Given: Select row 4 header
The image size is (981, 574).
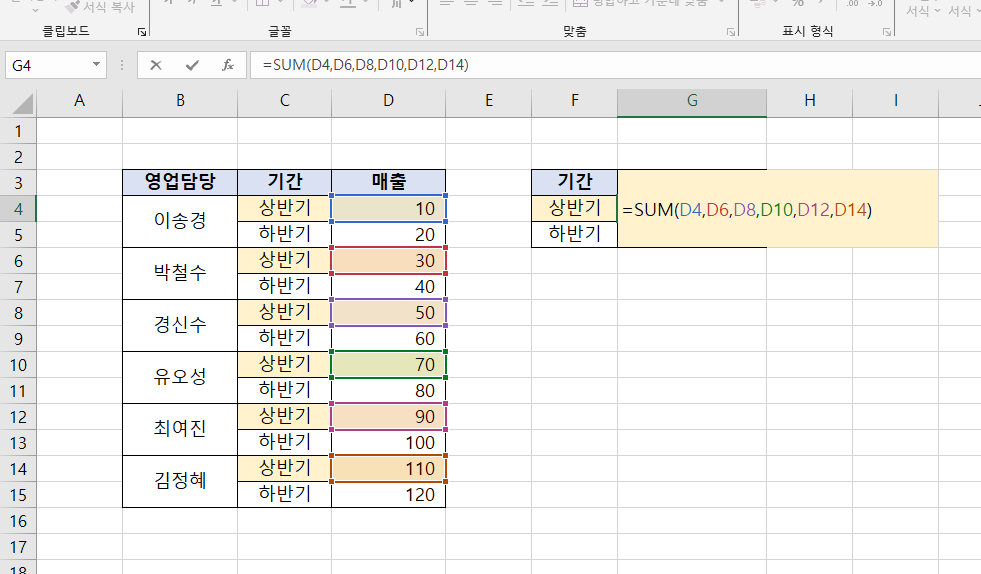Looking at the screenshot, I should (x=18, y=209).
